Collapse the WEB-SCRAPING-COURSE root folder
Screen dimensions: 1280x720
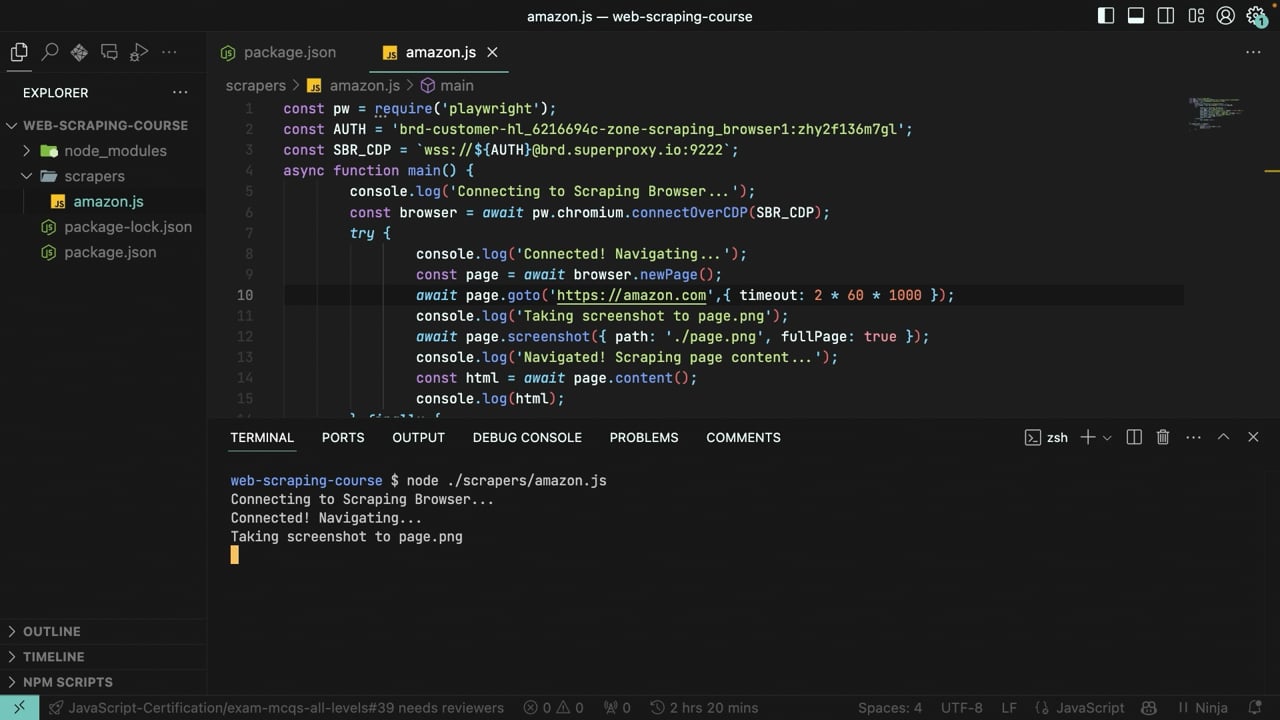click(x=104, y=125)
